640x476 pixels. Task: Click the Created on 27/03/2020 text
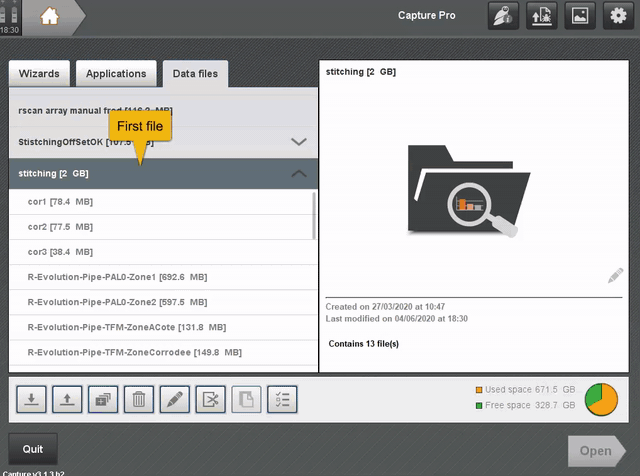[x=385, y=307]
